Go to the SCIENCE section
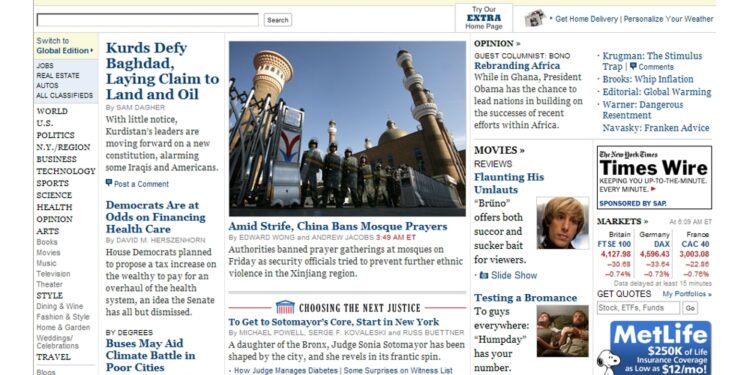 54,195
